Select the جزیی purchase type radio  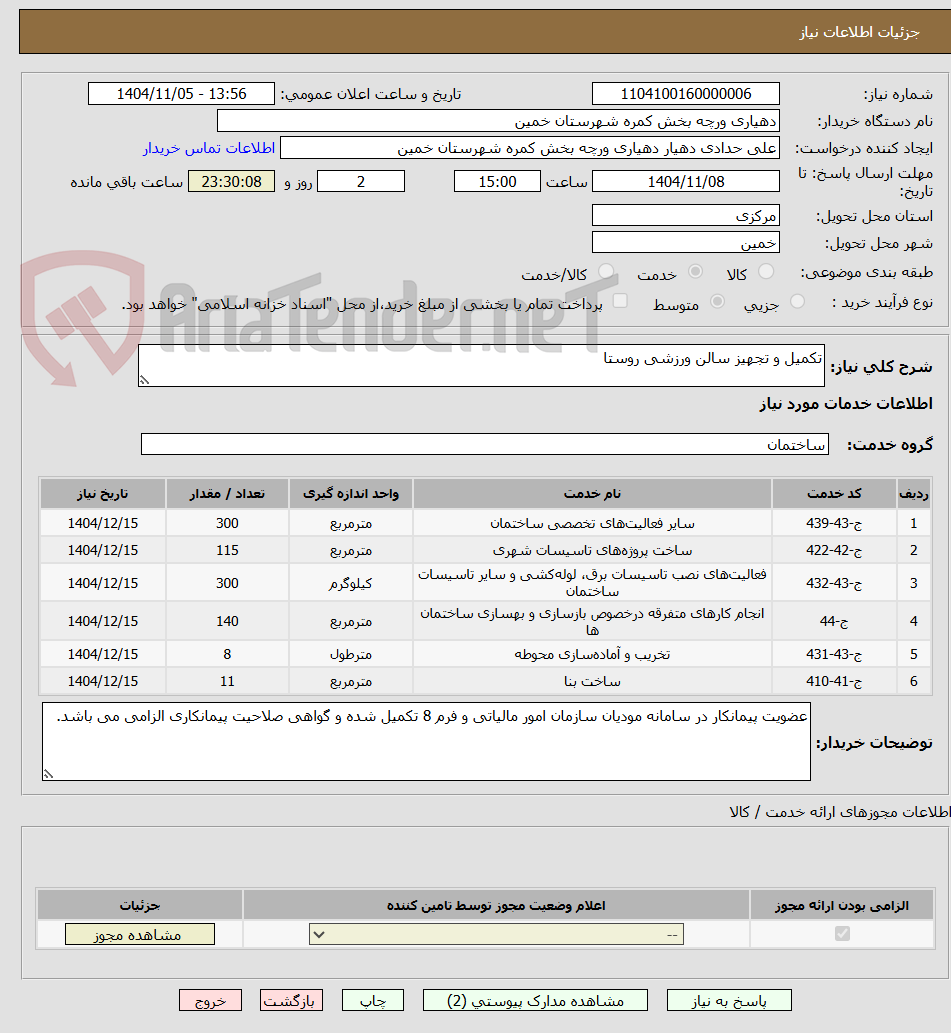point(797,302)
